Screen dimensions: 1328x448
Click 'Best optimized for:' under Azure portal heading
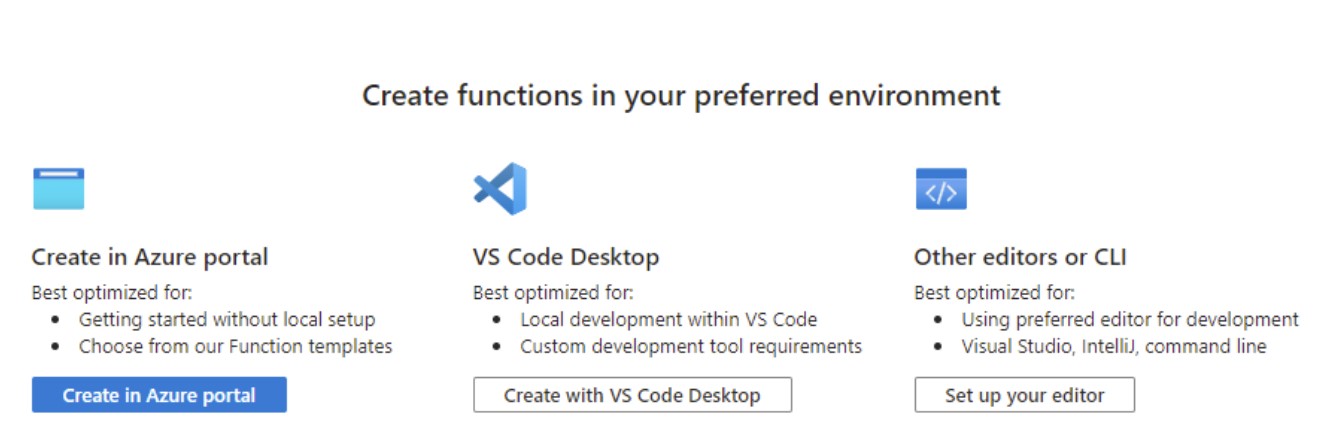point(112,293)
